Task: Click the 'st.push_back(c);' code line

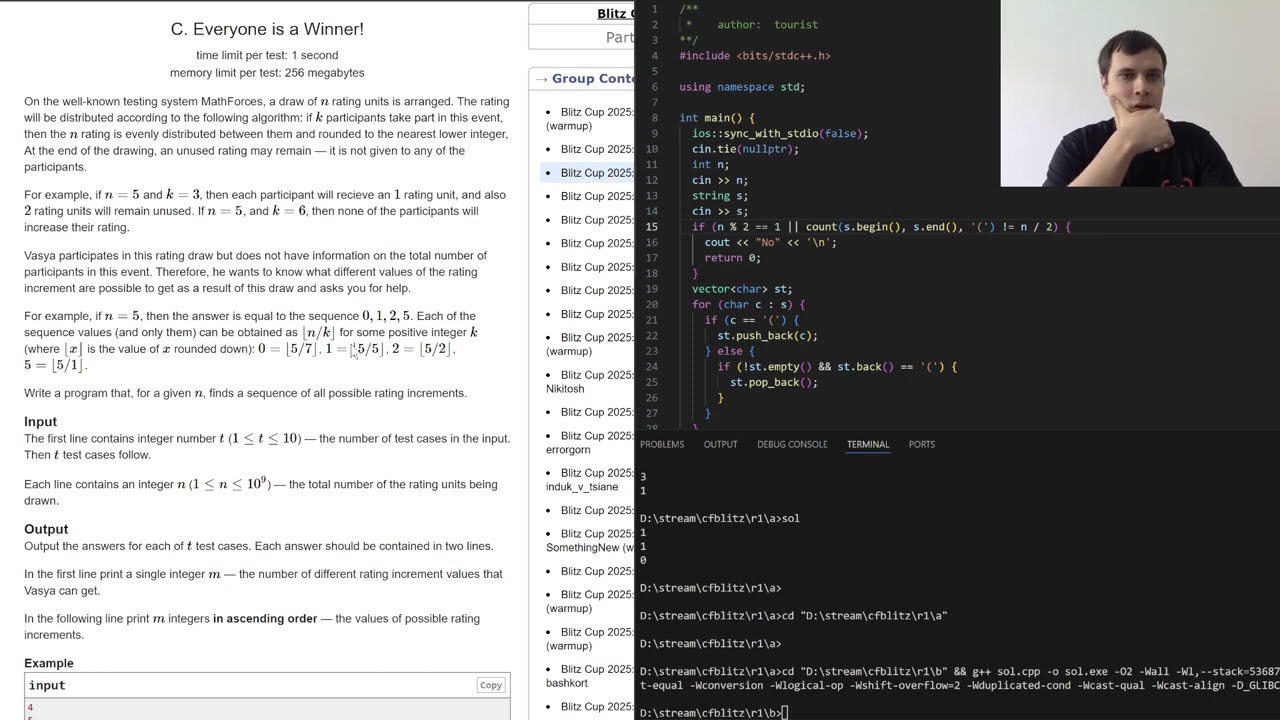Action: [x=767, y=336]
